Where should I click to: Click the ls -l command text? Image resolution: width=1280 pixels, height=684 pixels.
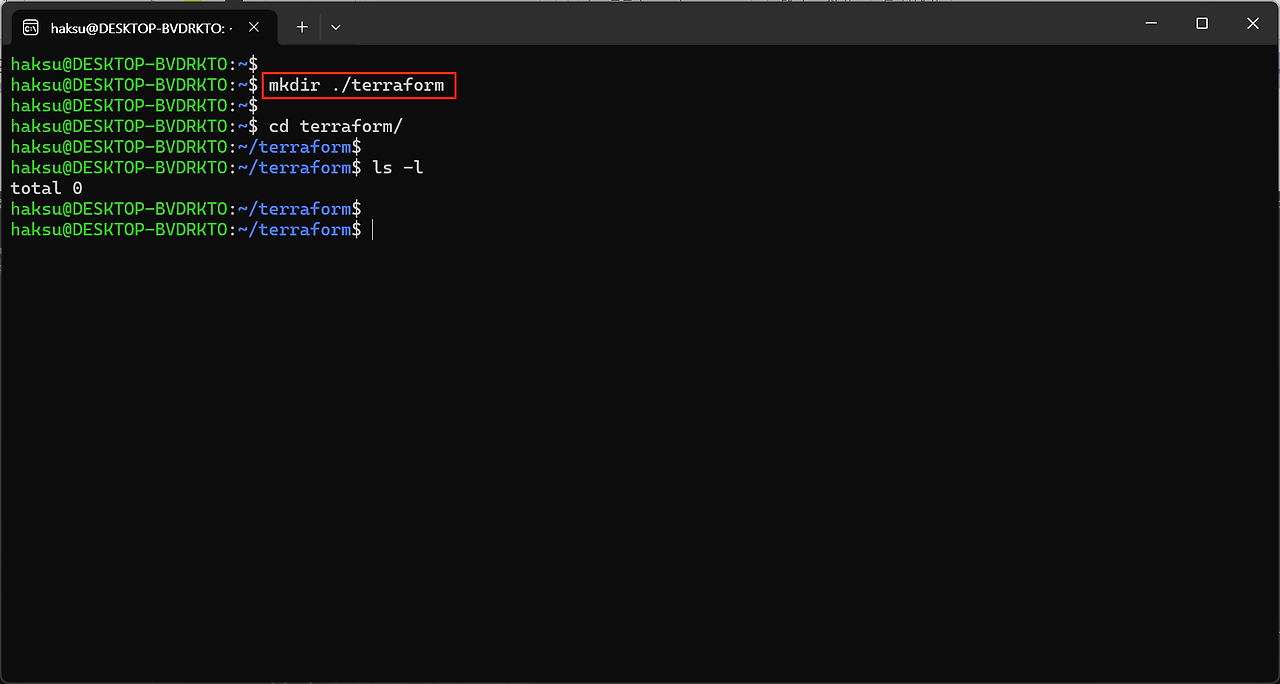[398, 168]
